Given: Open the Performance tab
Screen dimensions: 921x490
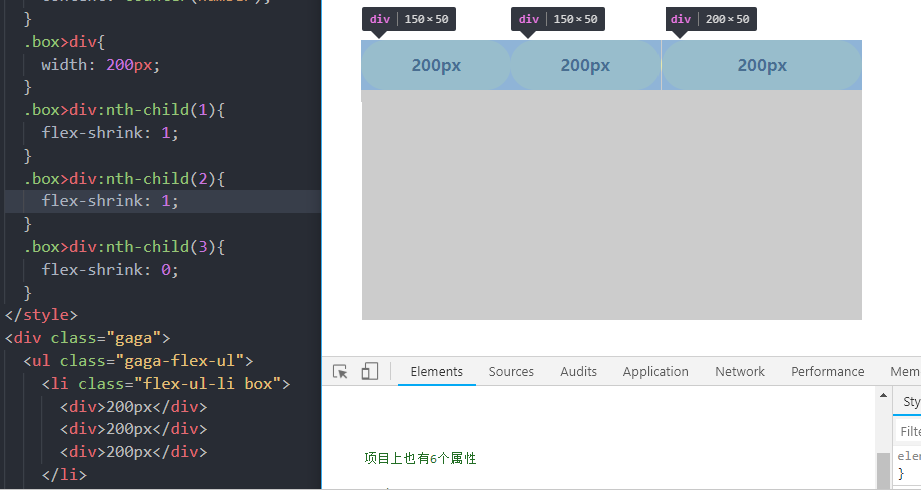Looking at the screenshot, I should (x=828, y=371).
